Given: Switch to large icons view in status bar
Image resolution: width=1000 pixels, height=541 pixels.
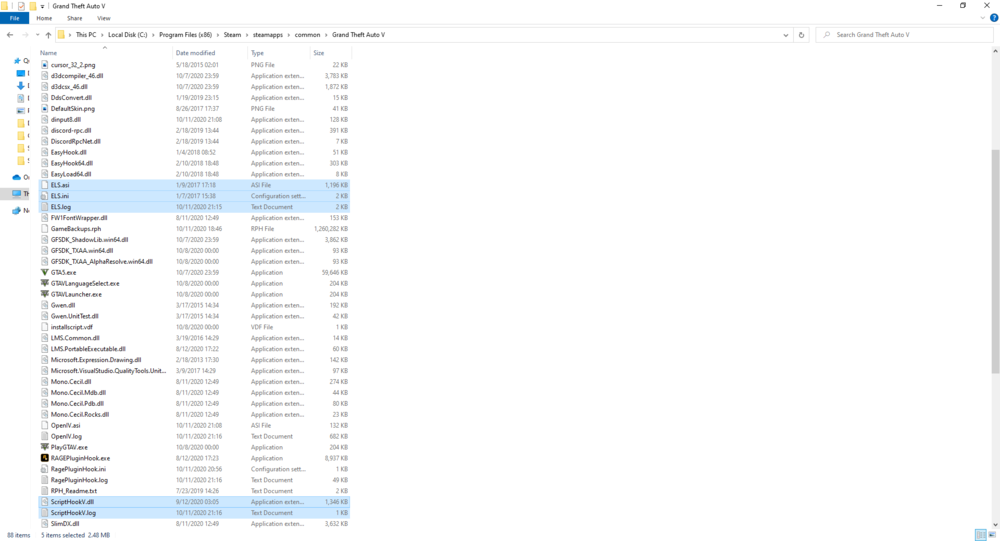Looking at the screenshot, I should (992, 535).
